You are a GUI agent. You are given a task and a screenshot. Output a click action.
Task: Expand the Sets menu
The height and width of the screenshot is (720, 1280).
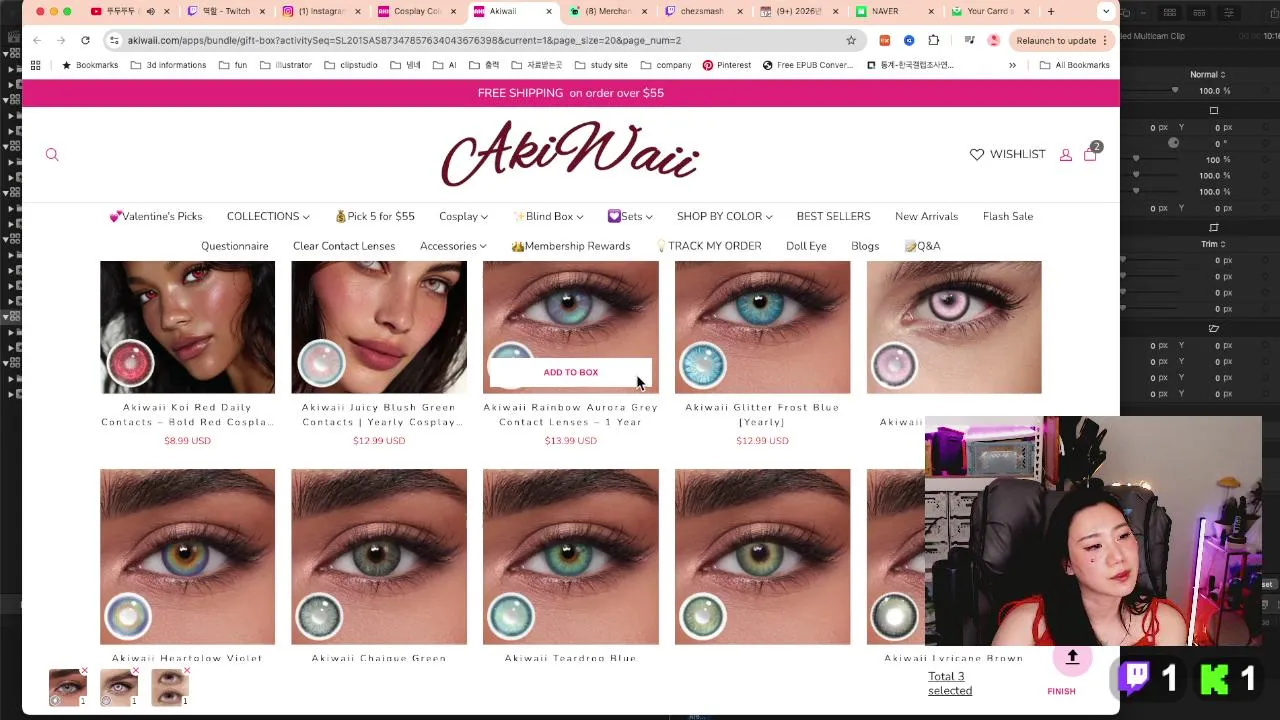(x=630, y=216)
